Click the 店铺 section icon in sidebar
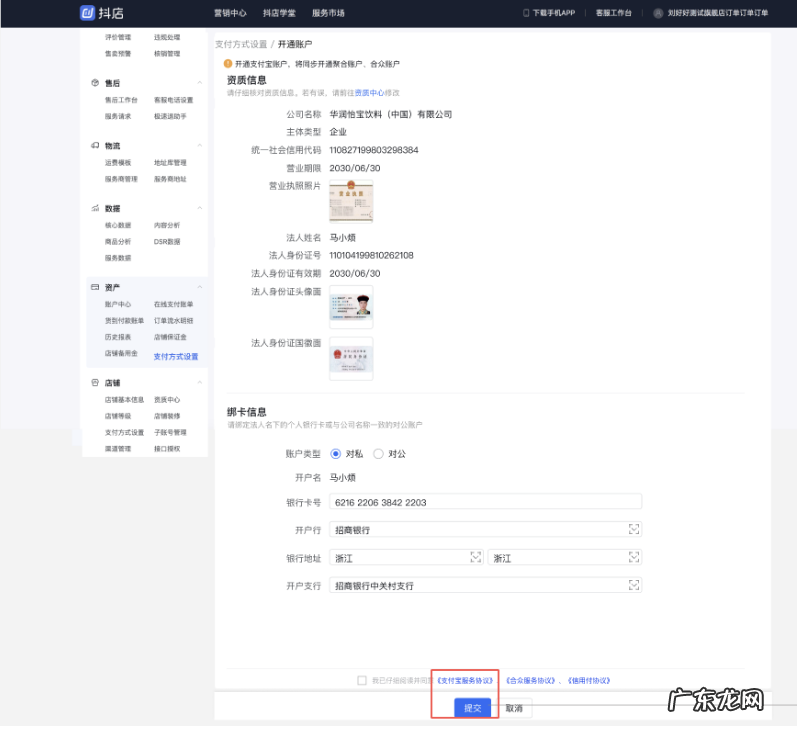Screen dimensions: 802x729 click(94, 382)
